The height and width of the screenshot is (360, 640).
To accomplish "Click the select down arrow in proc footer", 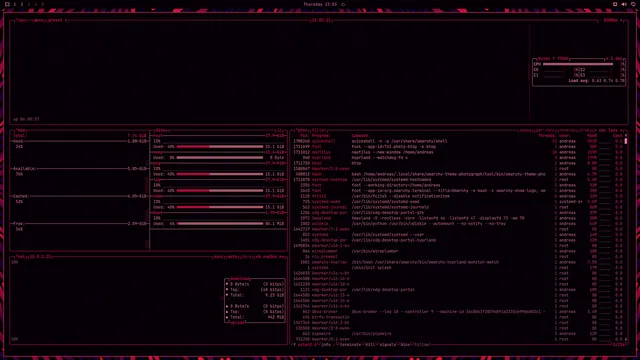I will [x=315, y=345].
